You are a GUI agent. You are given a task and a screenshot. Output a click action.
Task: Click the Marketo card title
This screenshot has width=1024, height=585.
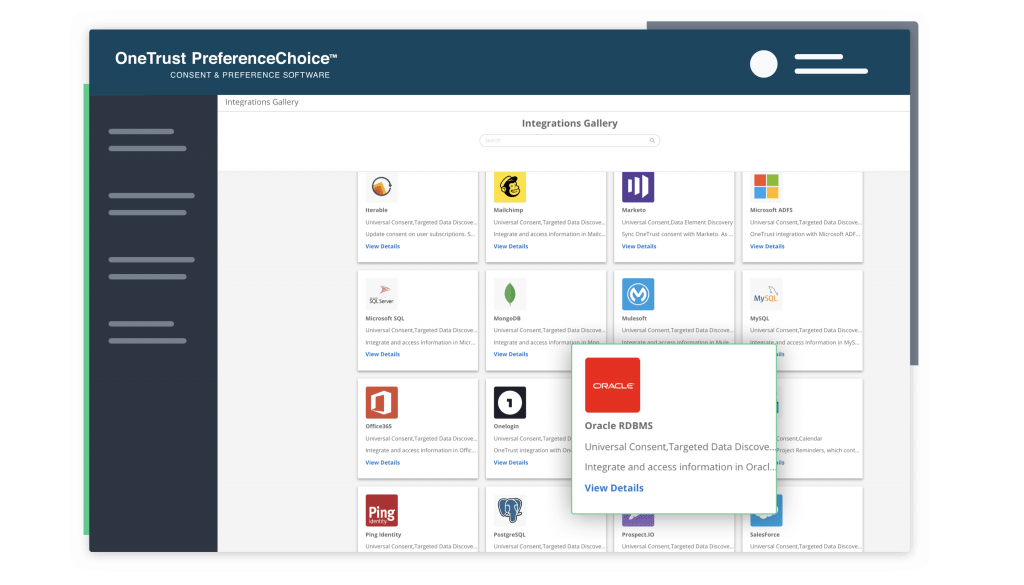pyautogui.click(x=633, y=210)
